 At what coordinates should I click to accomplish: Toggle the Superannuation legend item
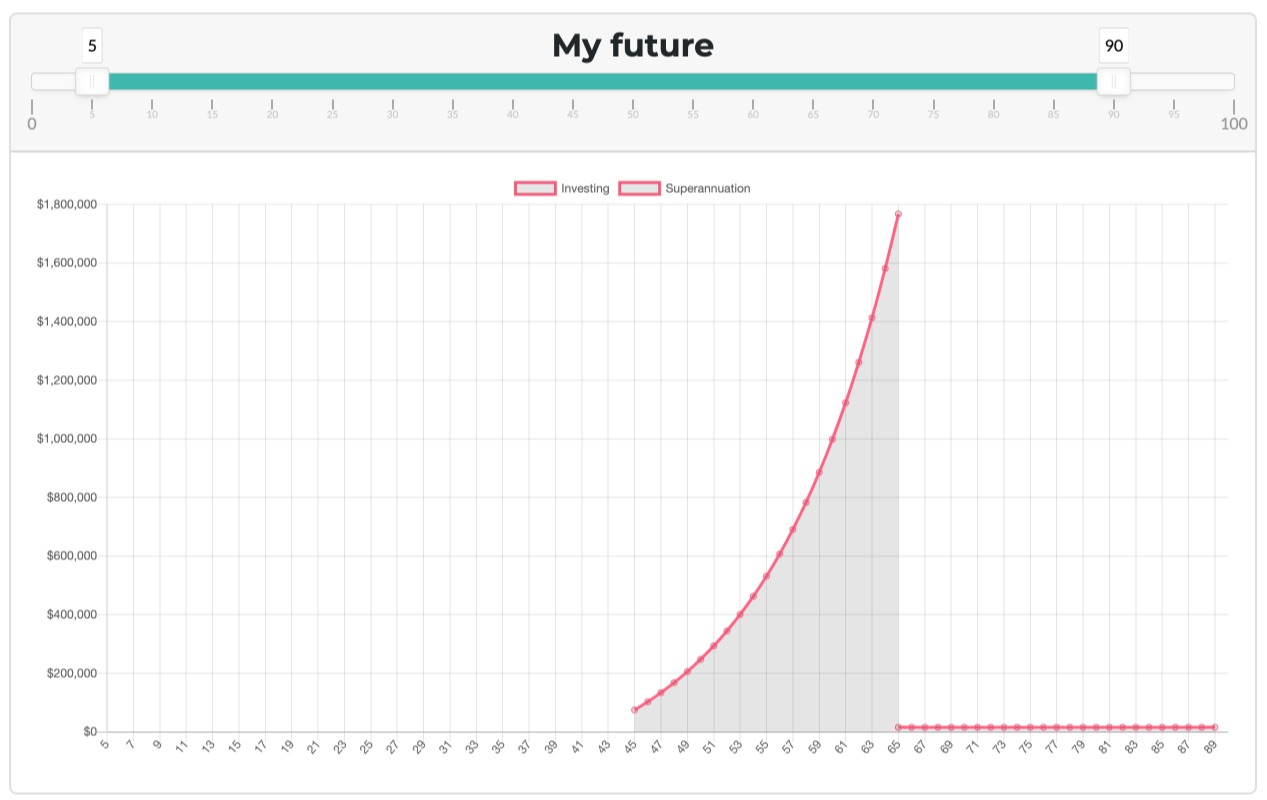pyautogui.click(x=685, y=188)
